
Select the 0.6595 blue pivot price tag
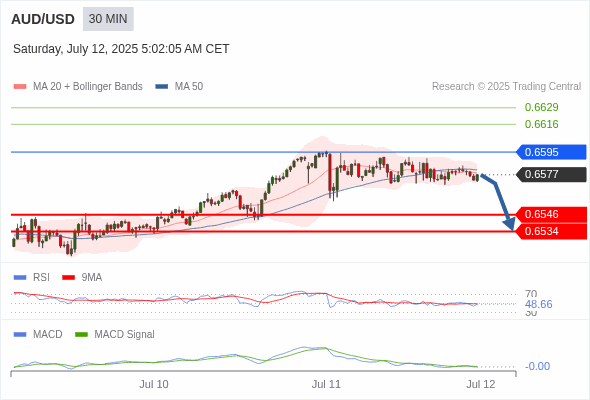point(551,152)
